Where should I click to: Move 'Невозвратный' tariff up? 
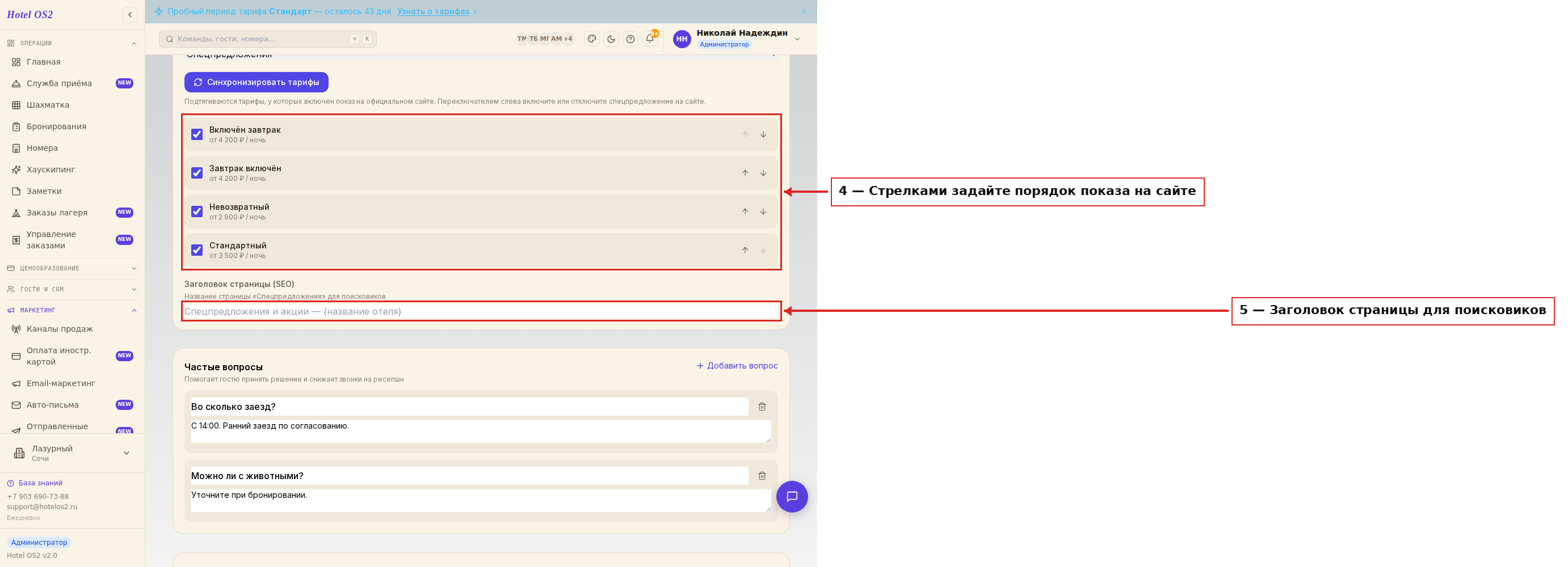click(x=745, y=211)
